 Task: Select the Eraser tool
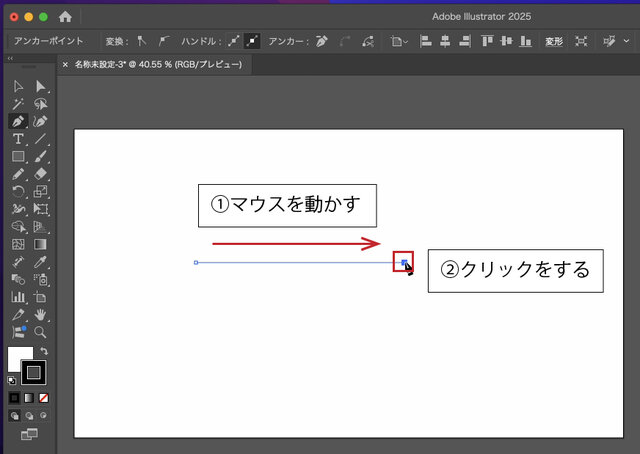pyautogui.click(x=40, y=174)
